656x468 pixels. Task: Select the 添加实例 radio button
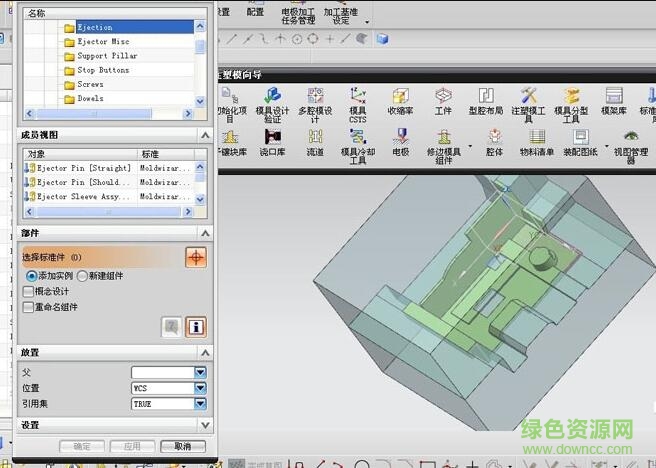point(32,275)
